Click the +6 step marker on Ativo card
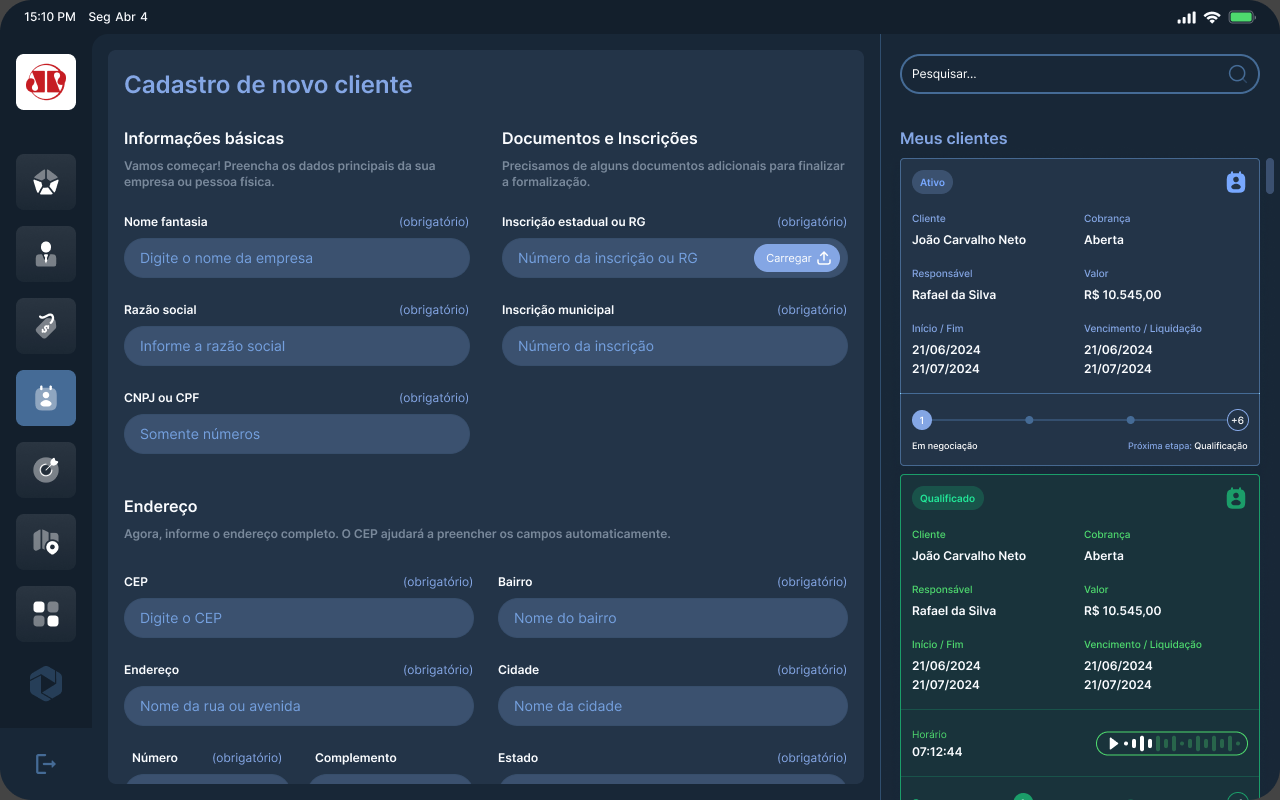Image resolution: width=1280 pixels, height=800 pixels. tap(1237, 420)
